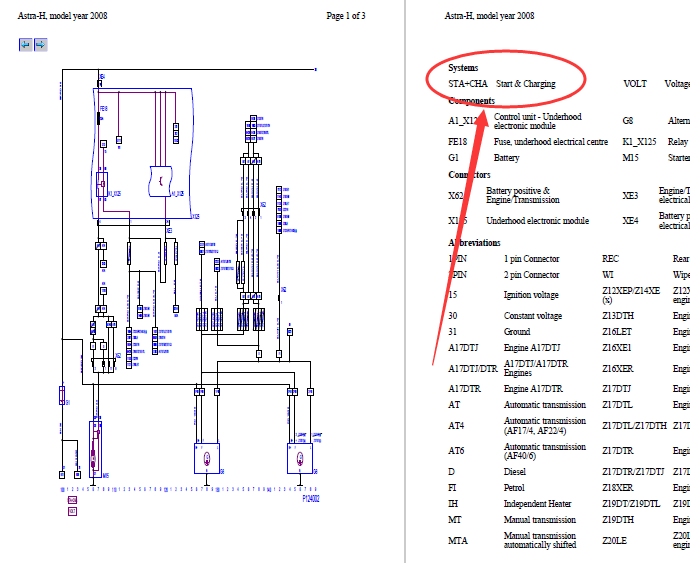This screenshot has height=563, width=690.
Task: Click 'A17DTJ/A17DTR Engines' description
Action: point(536,368)
